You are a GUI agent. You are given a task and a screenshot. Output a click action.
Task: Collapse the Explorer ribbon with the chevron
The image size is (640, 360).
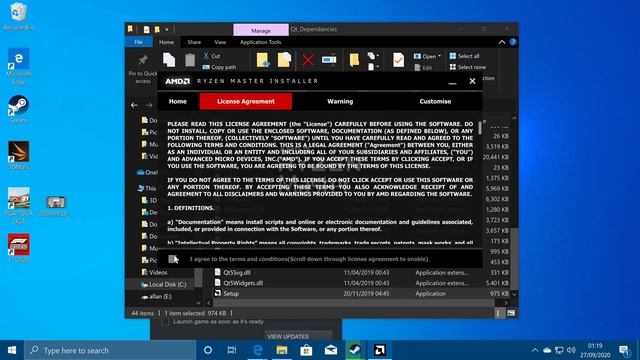502,42
